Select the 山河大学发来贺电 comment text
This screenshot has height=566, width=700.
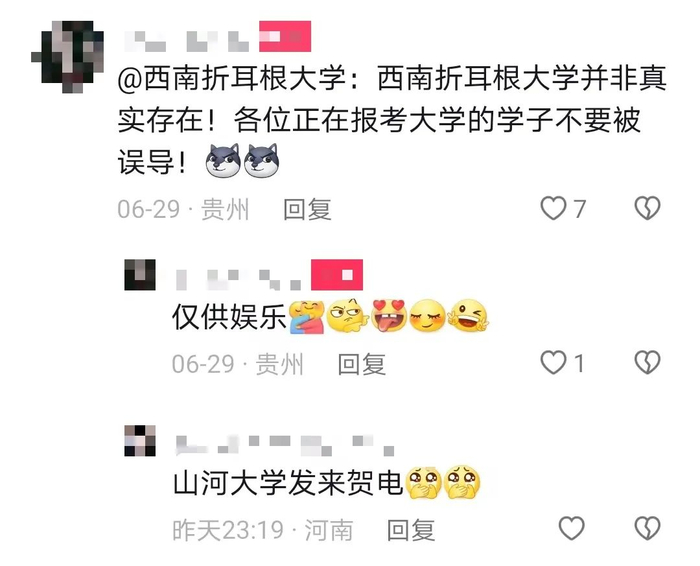(288, 483)
